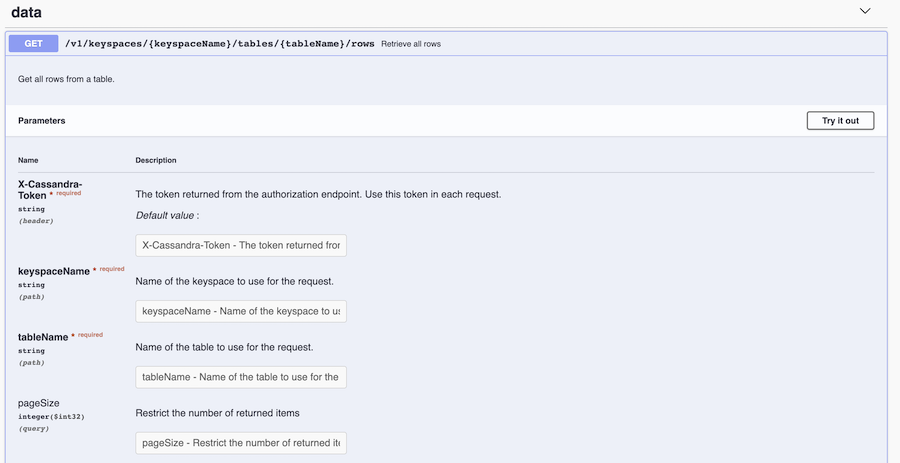This screenshot has height=463, width=900.
Task: Click the token authorization endpoint description
Action: tap(319, 194)
